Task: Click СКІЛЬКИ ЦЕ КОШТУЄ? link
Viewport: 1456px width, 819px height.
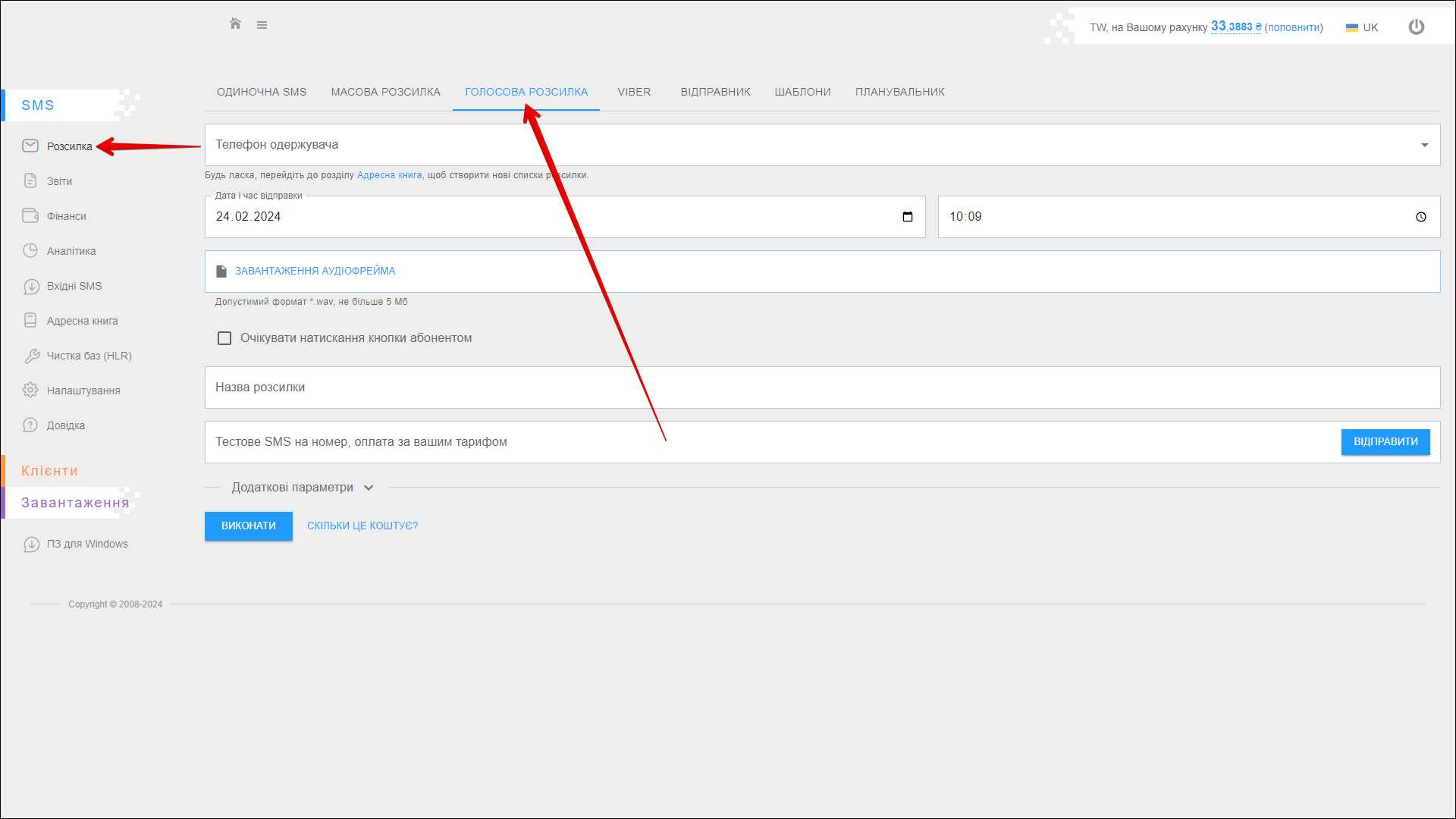Action: (x=362, y=526)
